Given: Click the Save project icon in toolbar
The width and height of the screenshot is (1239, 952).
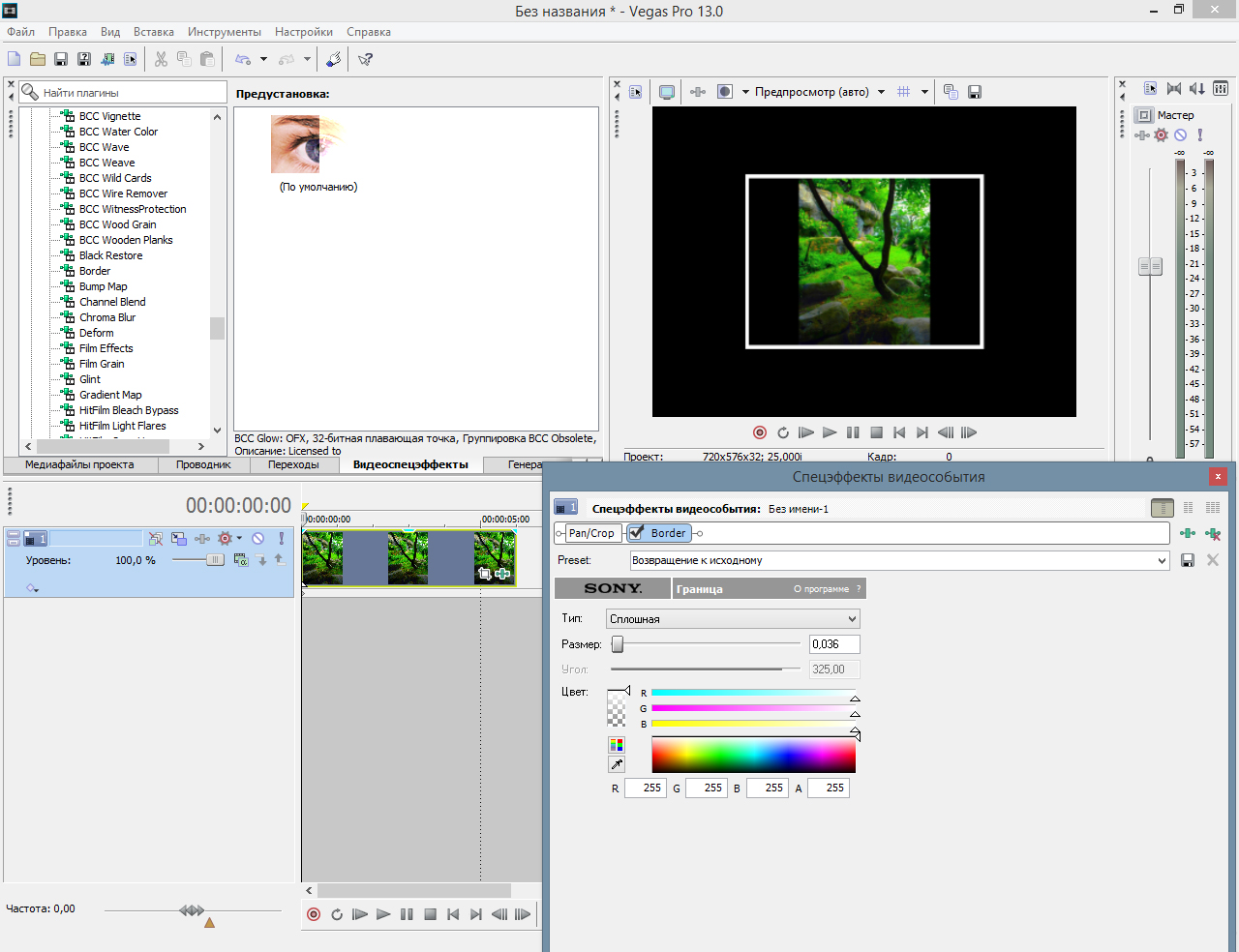Looking at the screenshot, I should pos(60,59).
